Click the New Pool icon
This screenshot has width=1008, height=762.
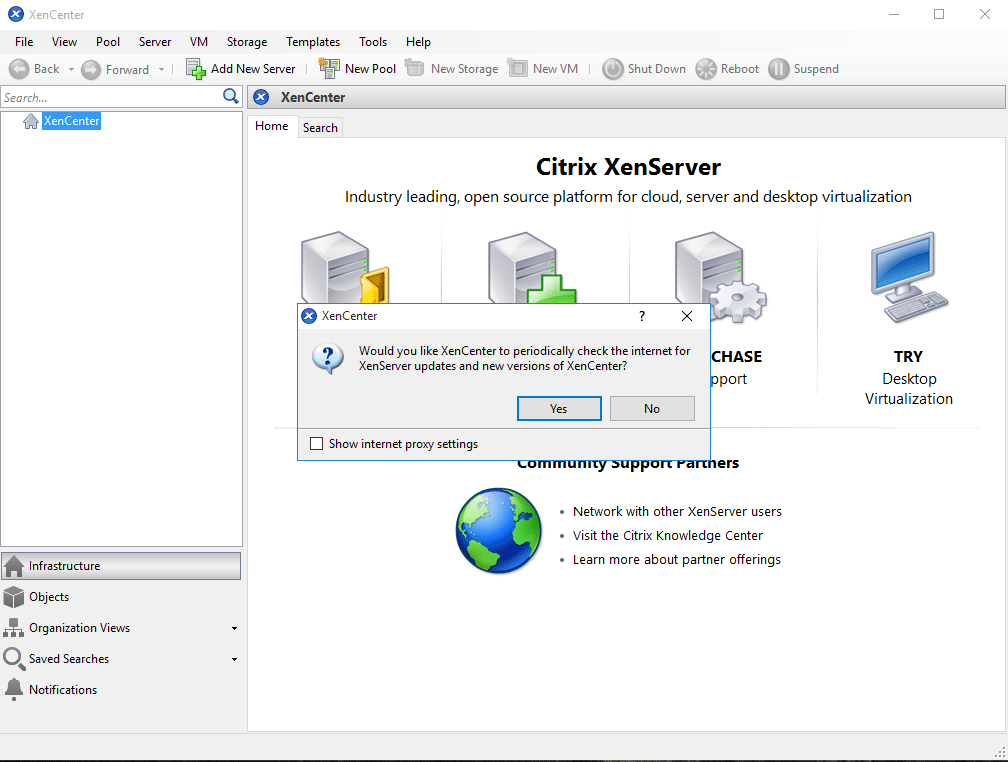click(x=329, y=68)
